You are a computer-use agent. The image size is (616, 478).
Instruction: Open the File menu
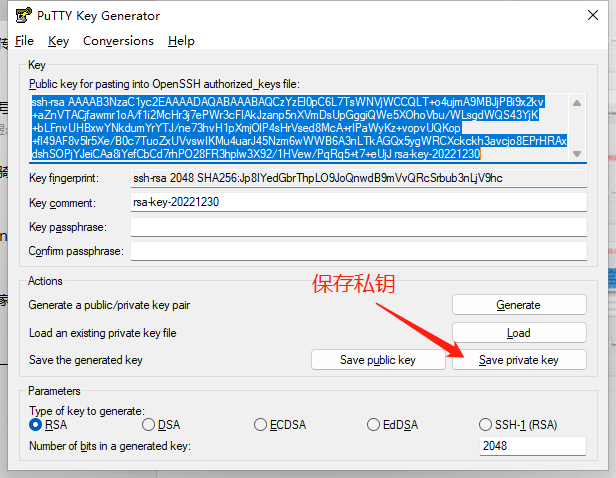(x=24, y=41)
